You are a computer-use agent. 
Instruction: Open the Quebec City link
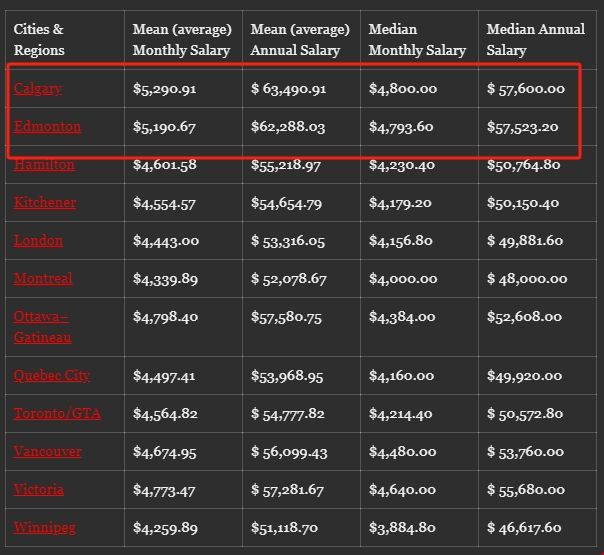(x=52, y=376)
